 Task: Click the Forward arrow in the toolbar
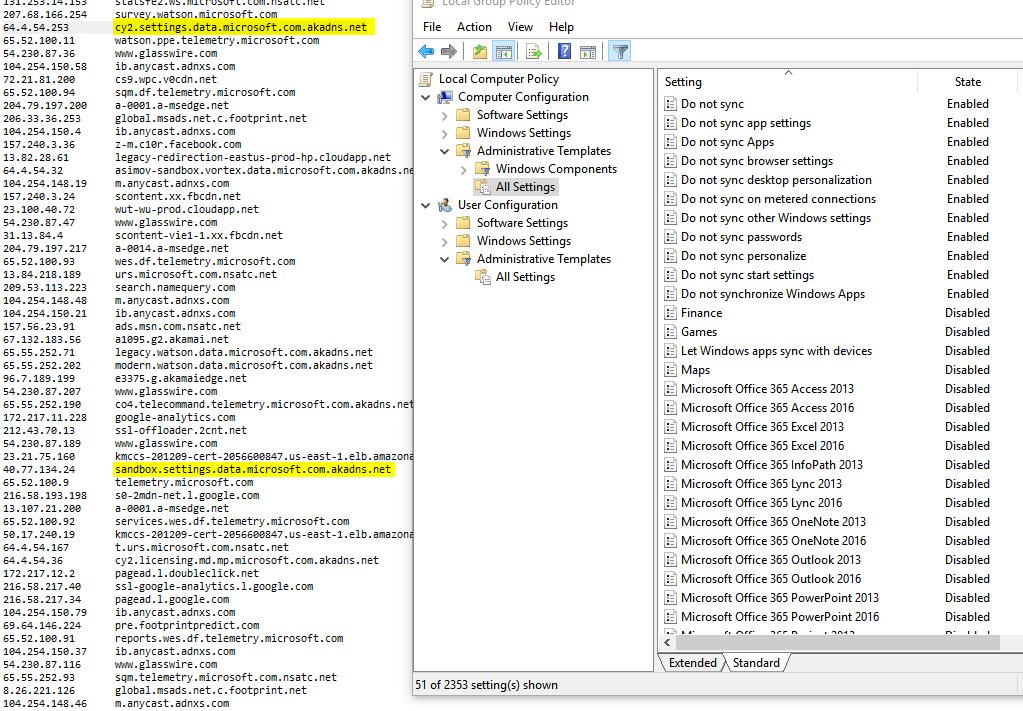449,51
